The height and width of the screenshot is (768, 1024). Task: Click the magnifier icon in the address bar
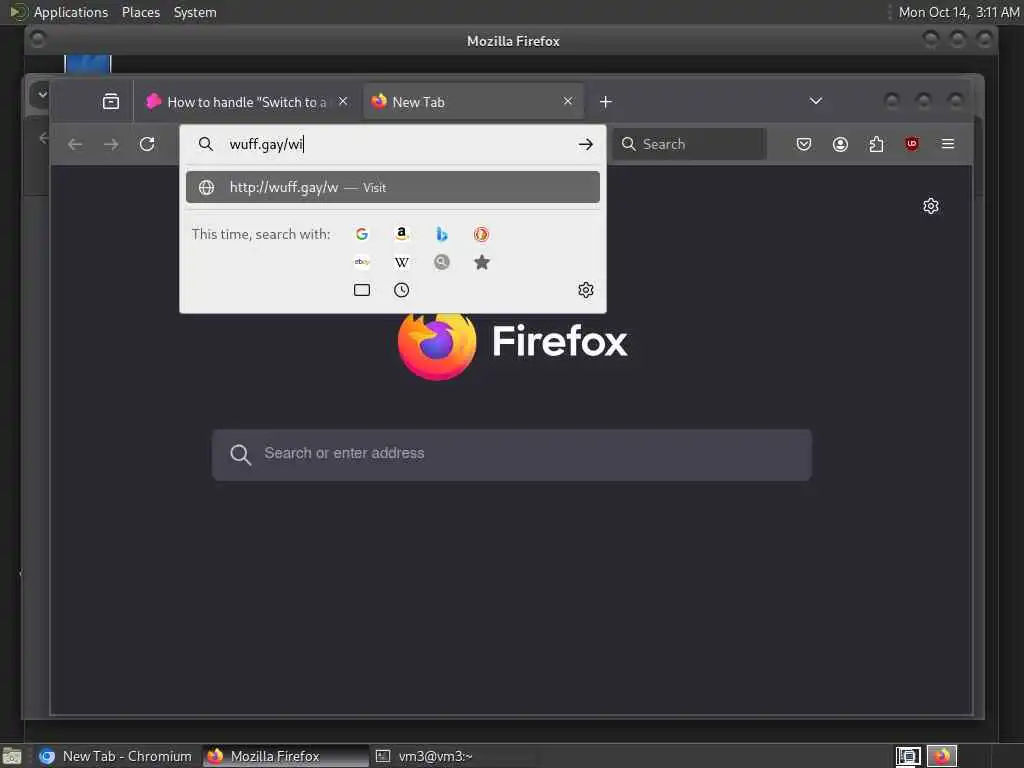(206, 144)
